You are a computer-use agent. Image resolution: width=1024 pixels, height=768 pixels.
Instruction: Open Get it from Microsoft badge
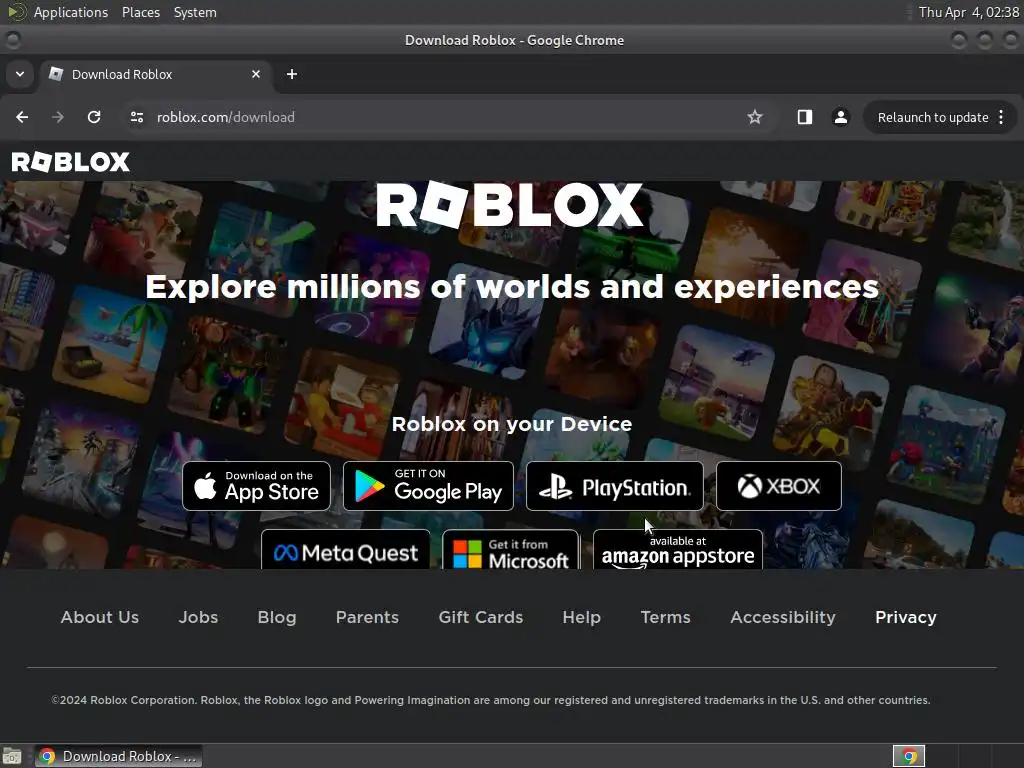coord(511,549)
